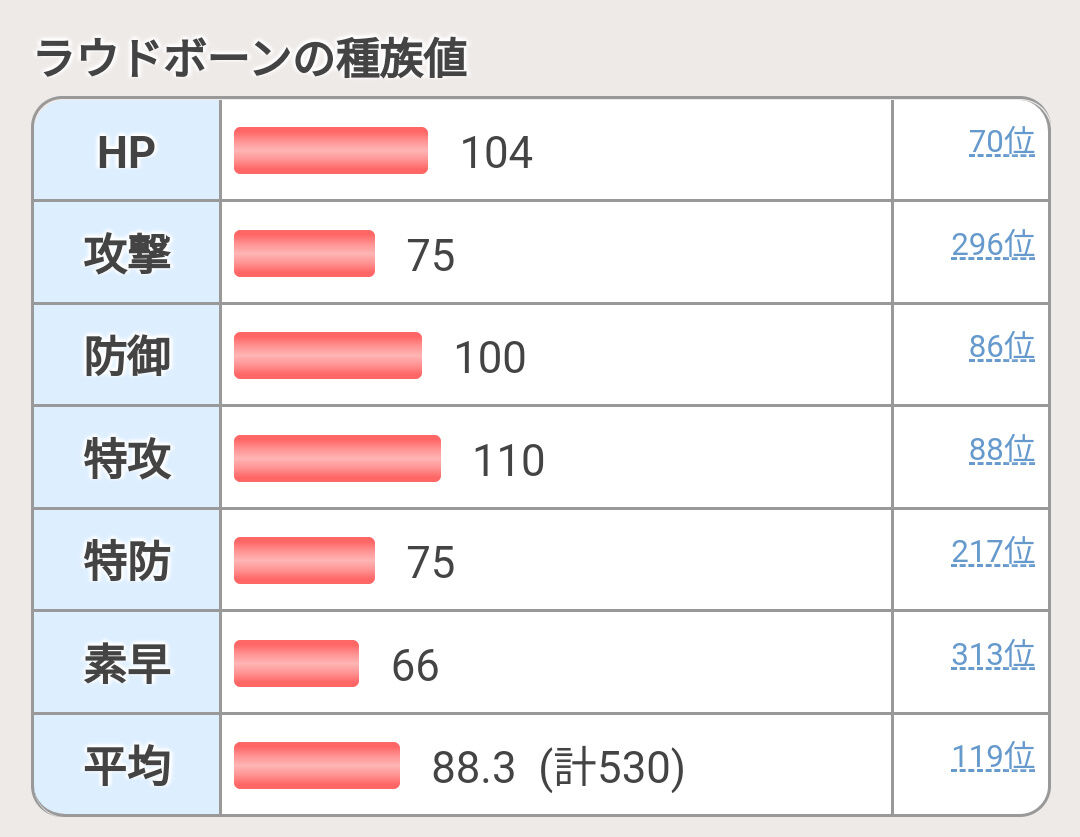Open the 296位 attack ranking link
Viewport: 1080px width, 837px height.
(x=993, y=245)
